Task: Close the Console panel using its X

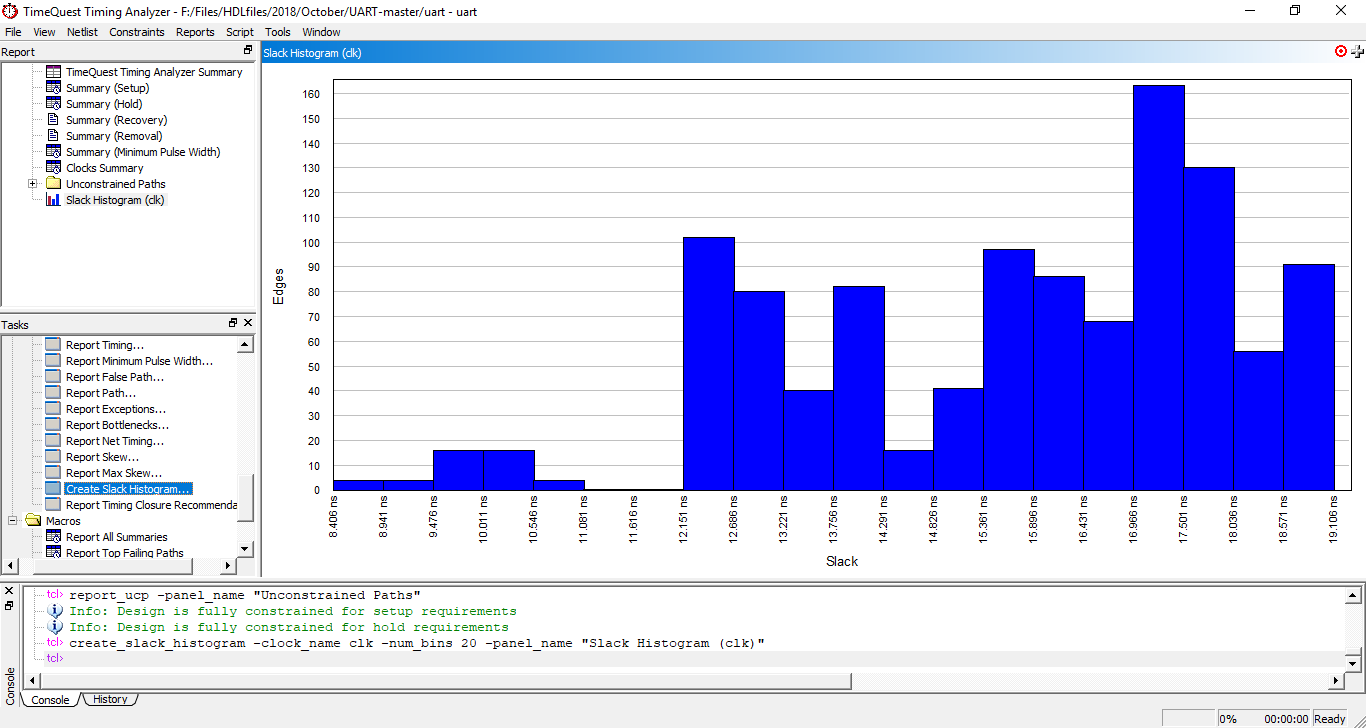Action: 9,593
